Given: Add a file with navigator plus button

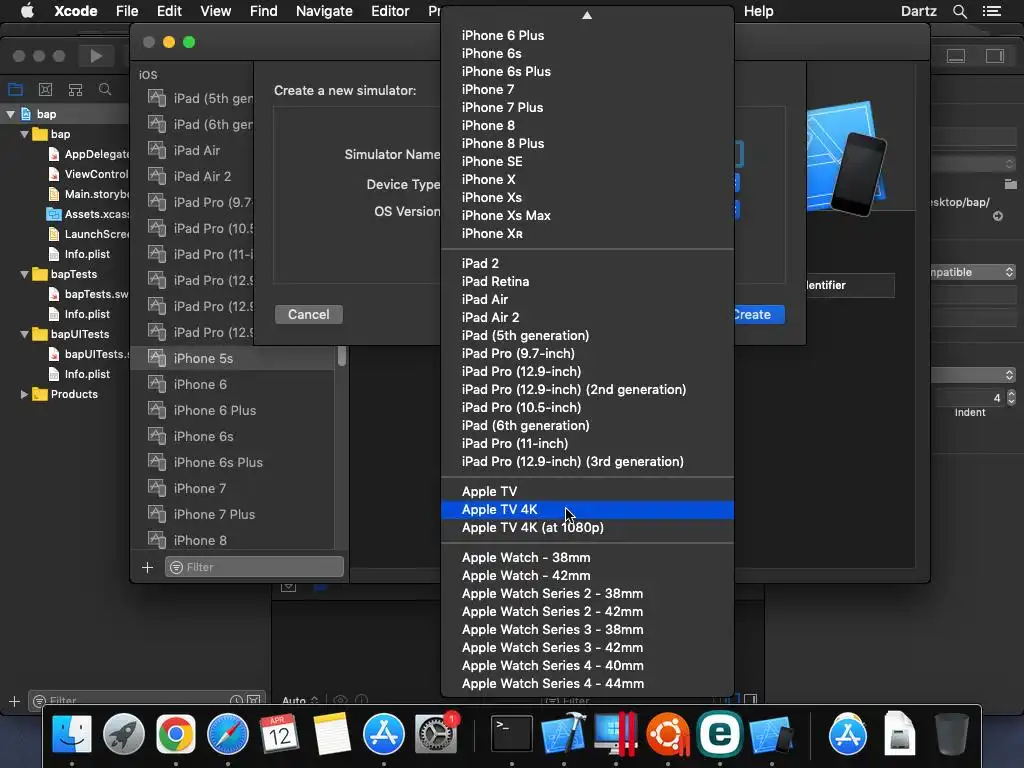Looking at the screenshot, I should 14,701.
